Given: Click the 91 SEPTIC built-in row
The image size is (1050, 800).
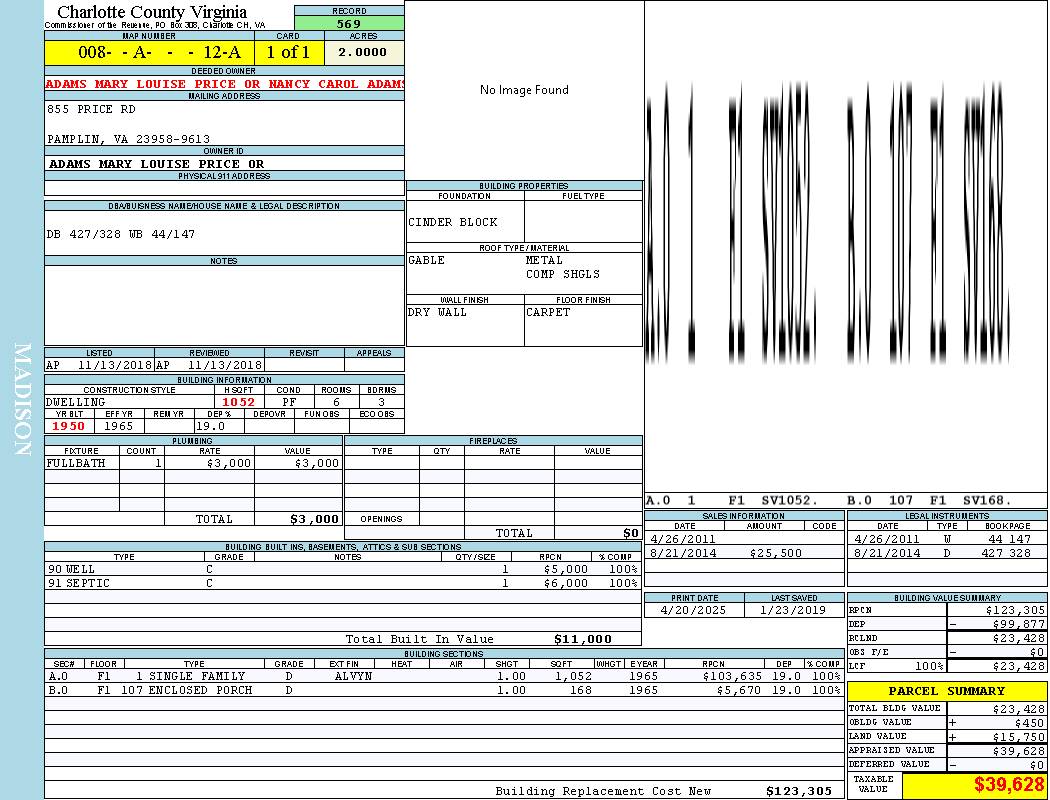Looking at the screenshot, I should (343, 583).
